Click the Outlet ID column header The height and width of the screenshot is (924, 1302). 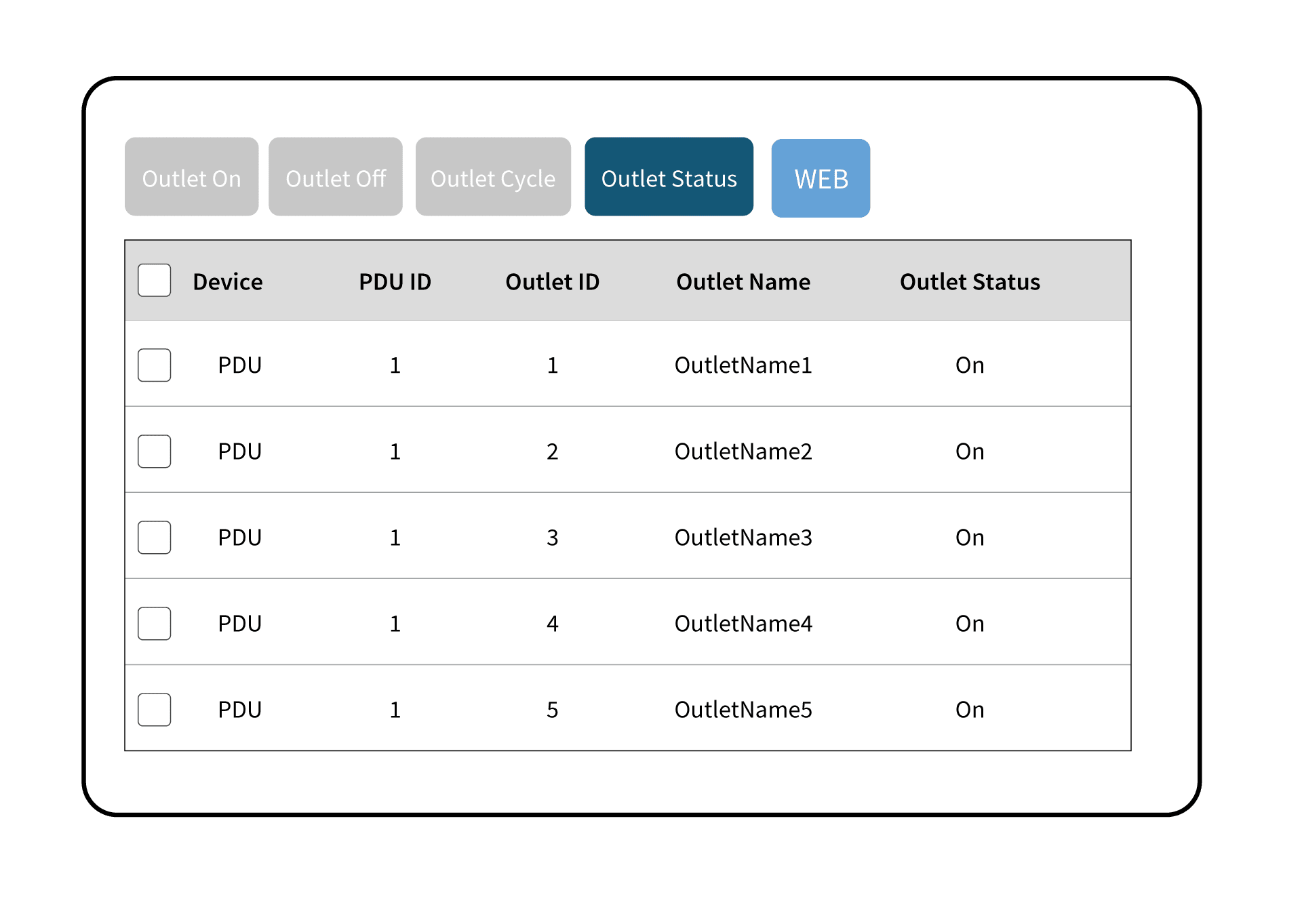click(553, 282)
